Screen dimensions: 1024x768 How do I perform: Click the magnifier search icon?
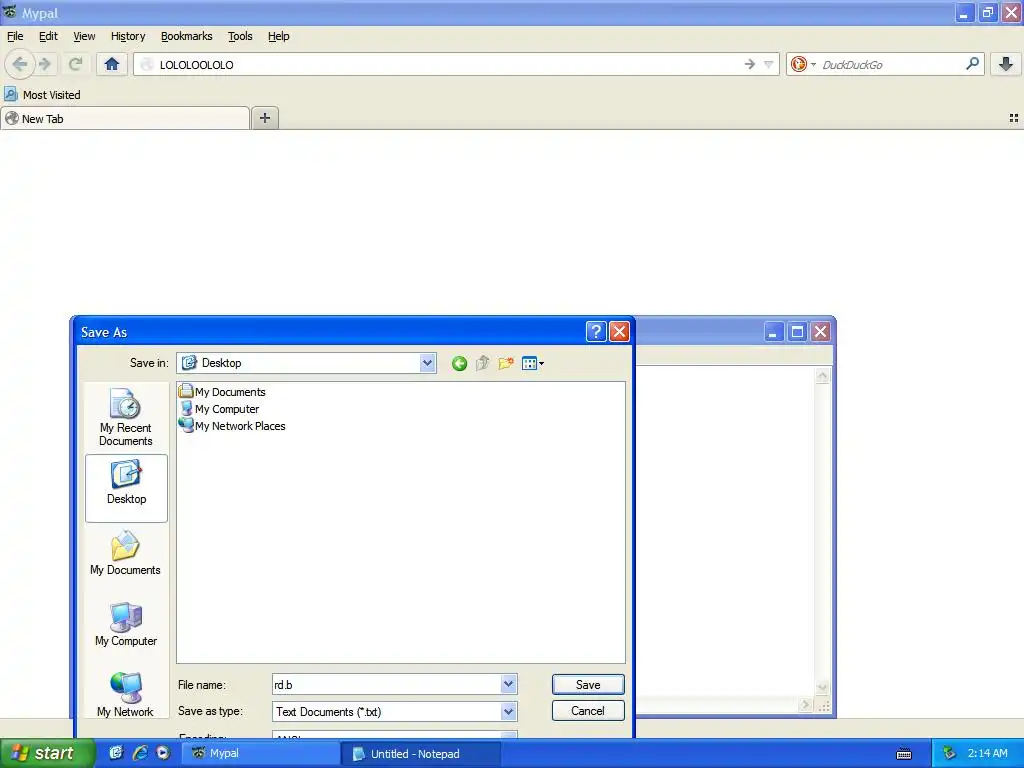click(x=972, y=64)
